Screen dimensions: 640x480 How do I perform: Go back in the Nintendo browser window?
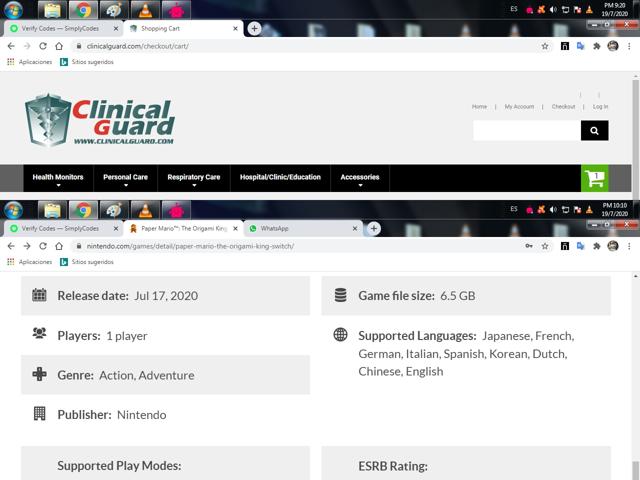pyautogui.click(x=11, y=246)
